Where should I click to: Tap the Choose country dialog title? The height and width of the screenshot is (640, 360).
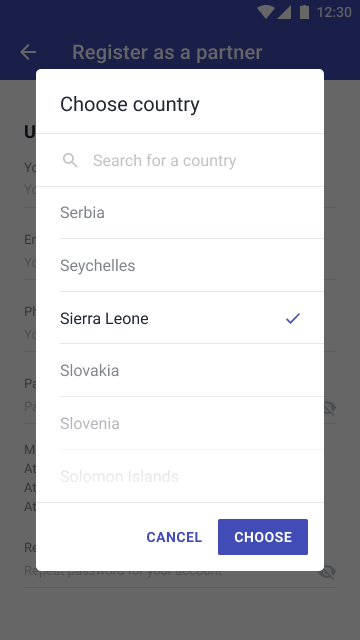[130, 104]
